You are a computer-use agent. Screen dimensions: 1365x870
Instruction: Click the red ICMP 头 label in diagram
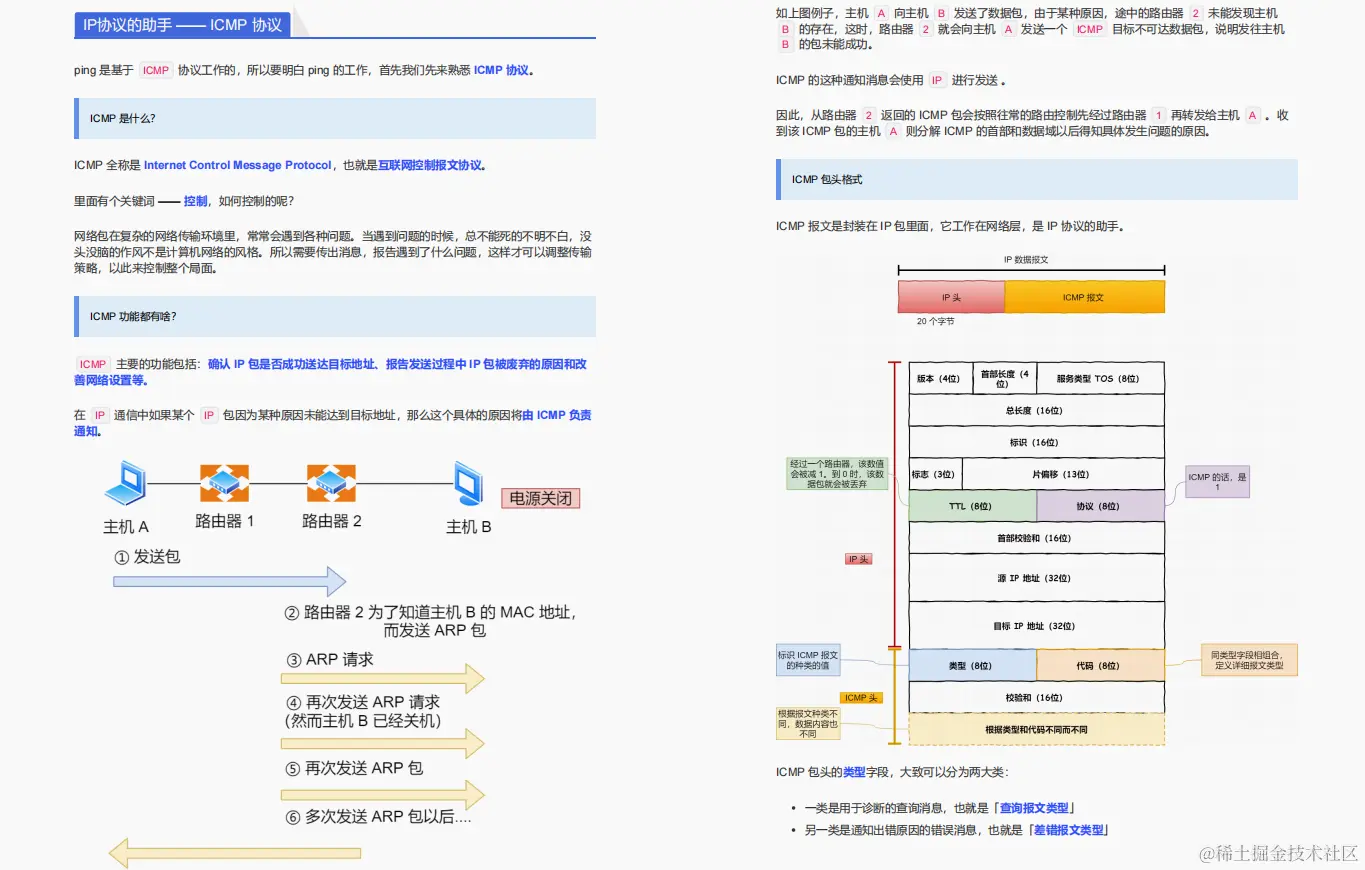[x=860, y=697]
